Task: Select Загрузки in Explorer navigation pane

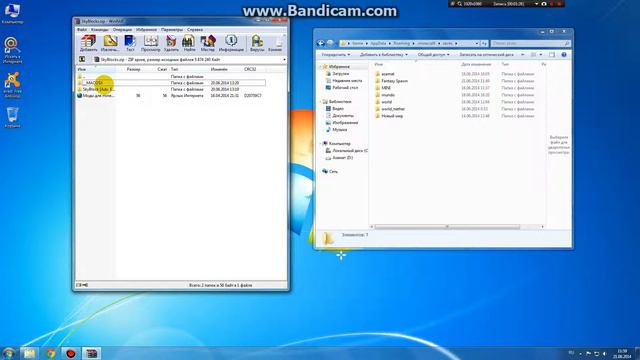Action: [340, 74]
